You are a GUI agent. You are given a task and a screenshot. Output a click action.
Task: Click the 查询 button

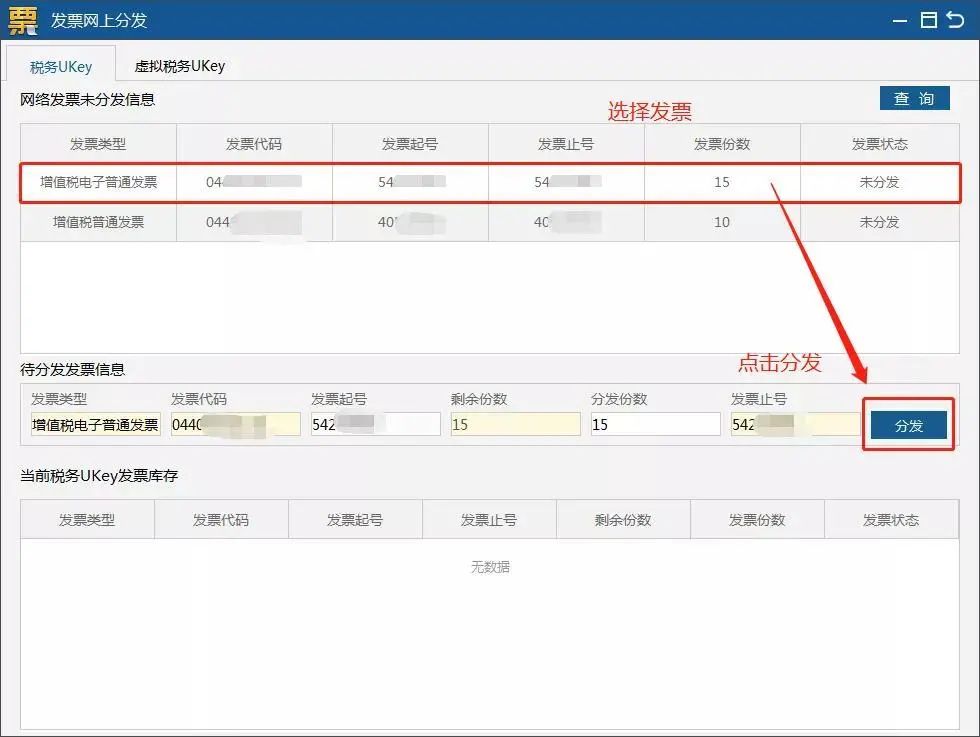[x=914, y=98]
